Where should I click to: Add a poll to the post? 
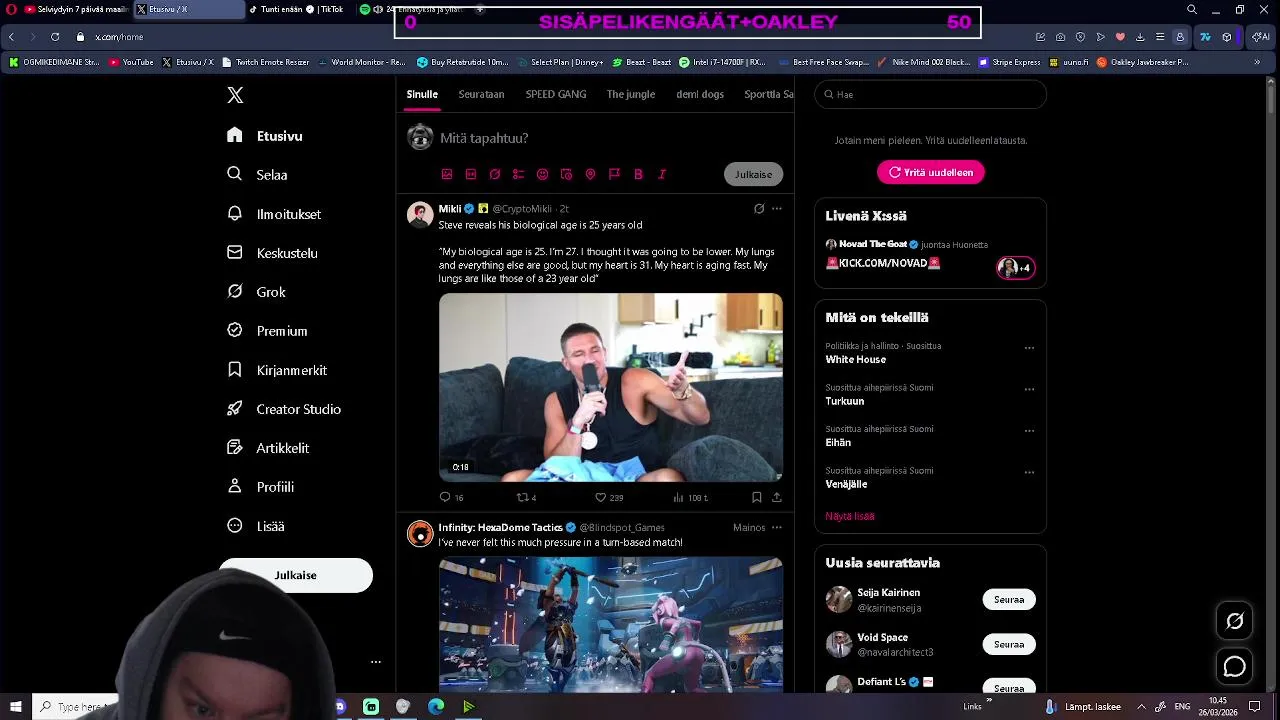tap(518, 174)
